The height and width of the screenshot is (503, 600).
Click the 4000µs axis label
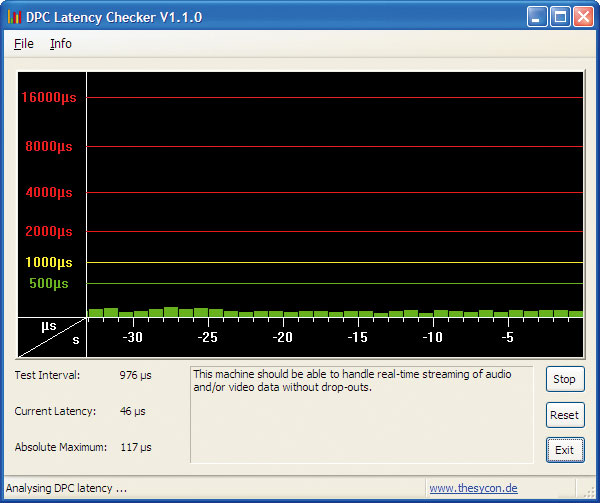pos(49,192)
